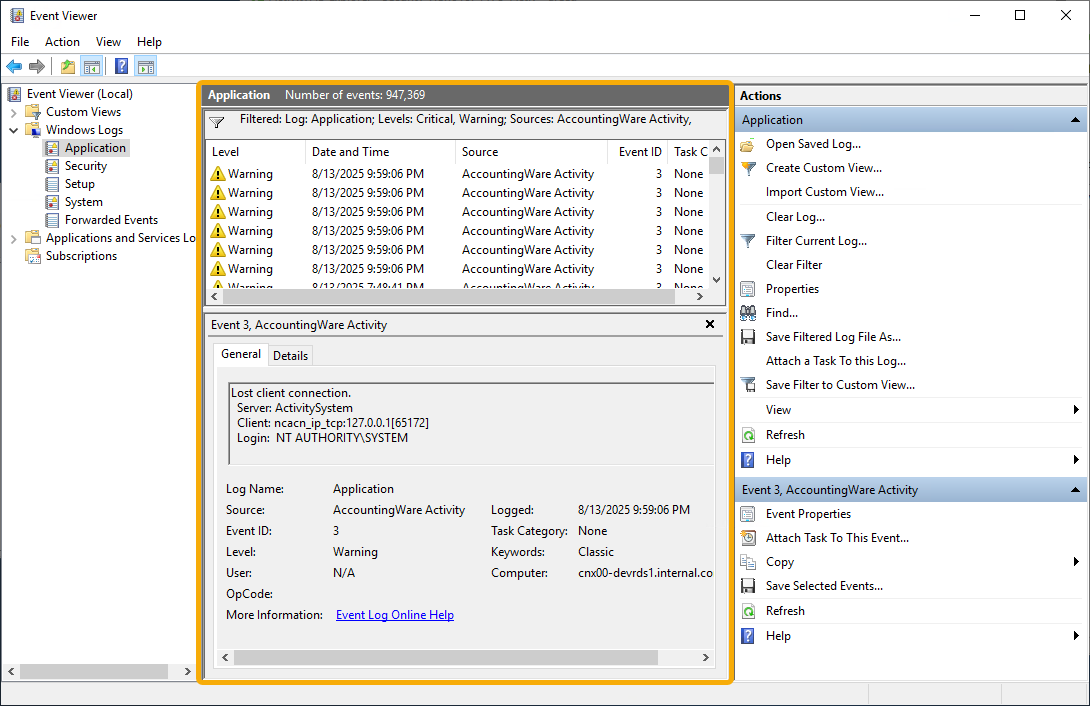Click Clear Log action

[795, 217]
